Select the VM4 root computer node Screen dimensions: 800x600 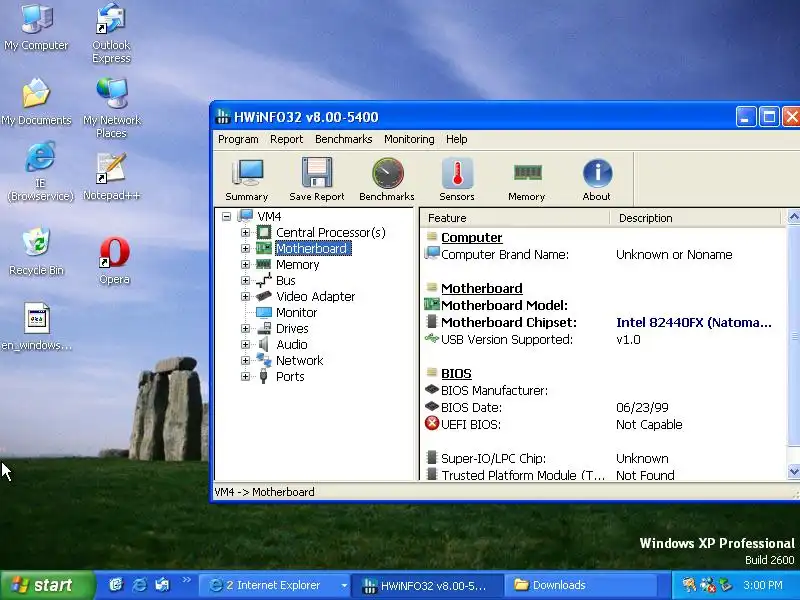(x=269, y=216)
